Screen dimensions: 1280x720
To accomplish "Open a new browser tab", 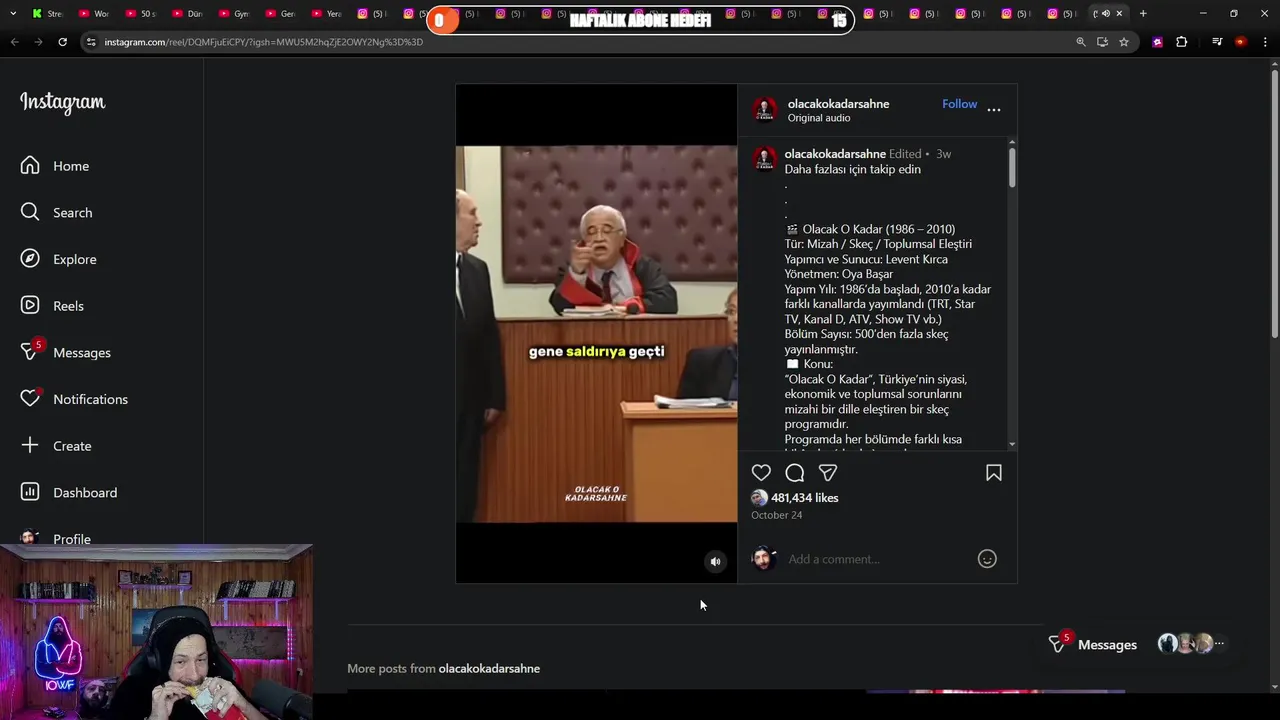I will click(1143, 14).
